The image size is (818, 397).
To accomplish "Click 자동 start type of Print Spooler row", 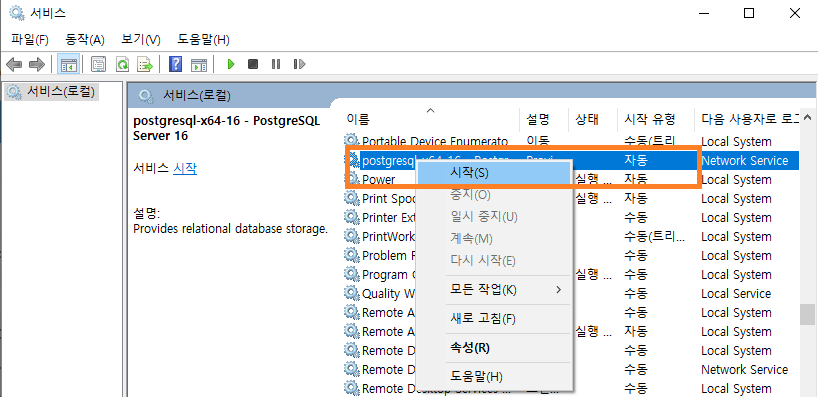I will click(x=636, y=198).
